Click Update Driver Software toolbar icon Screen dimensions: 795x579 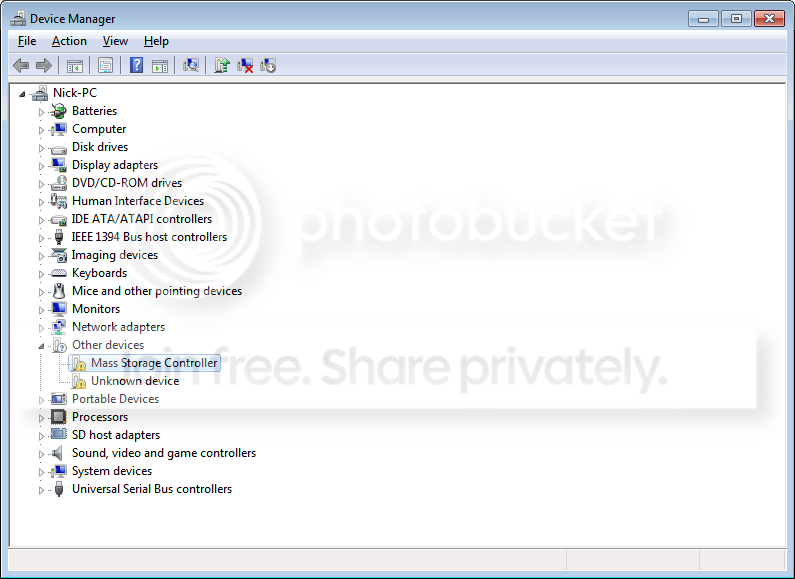[x=222, y=65]
